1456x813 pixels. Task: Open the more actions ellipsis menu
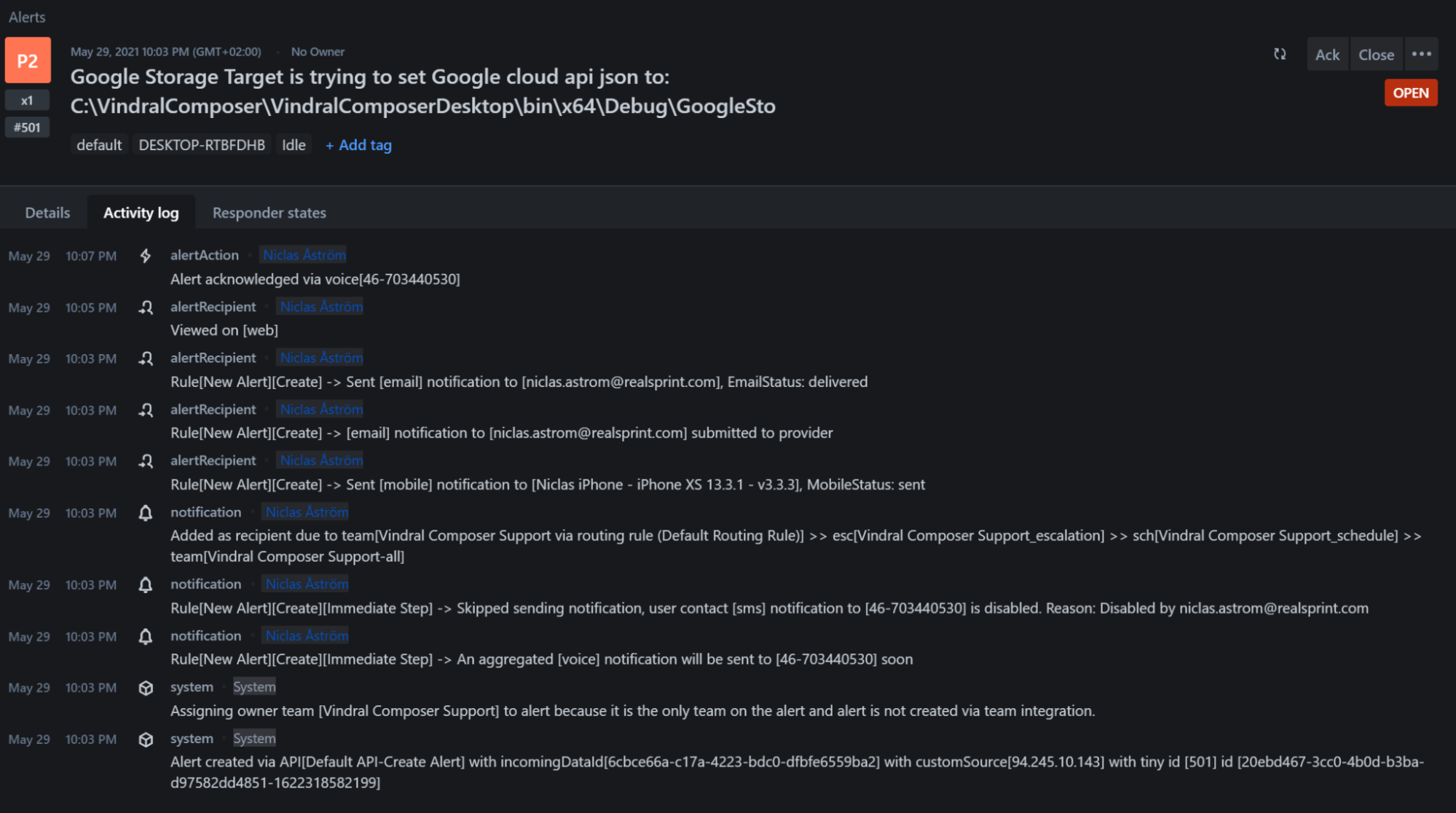pos(1421,55)
